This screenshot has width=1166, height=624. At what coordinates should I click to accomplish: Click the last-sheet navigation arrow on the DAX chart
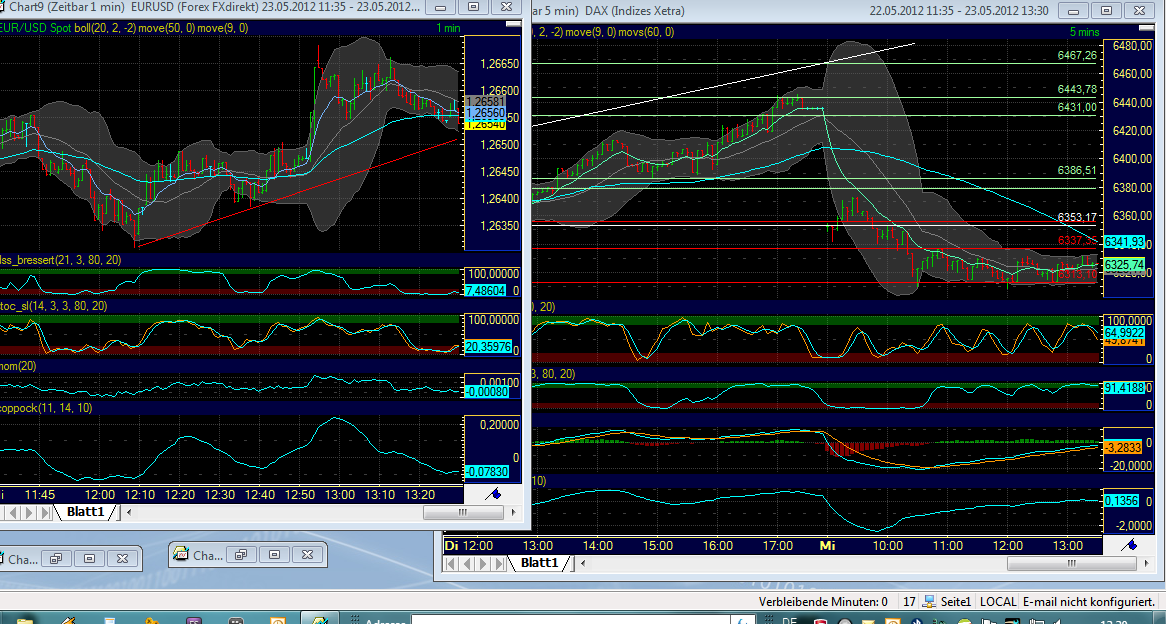499,563
